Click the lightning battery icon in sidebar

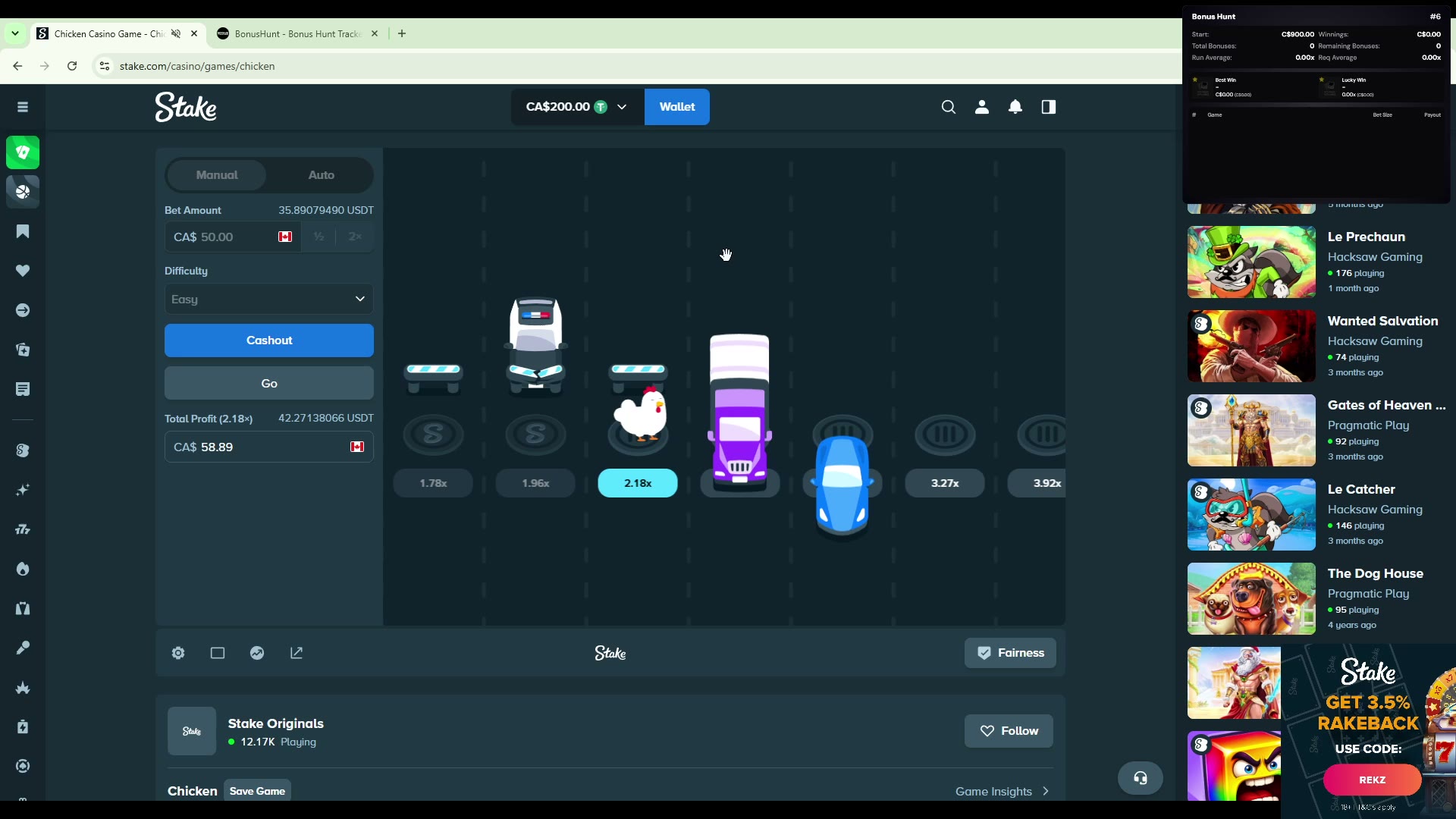23,726
